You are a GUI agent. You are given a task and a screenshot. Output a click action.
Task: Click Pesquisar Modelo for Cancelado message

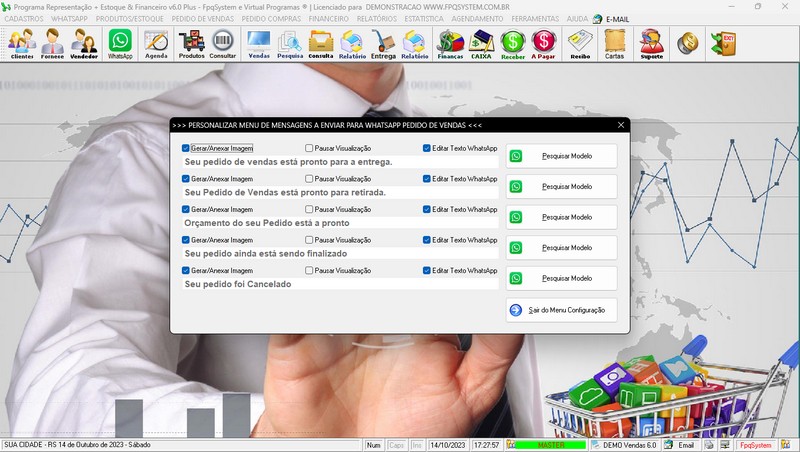tap(562, 279)
